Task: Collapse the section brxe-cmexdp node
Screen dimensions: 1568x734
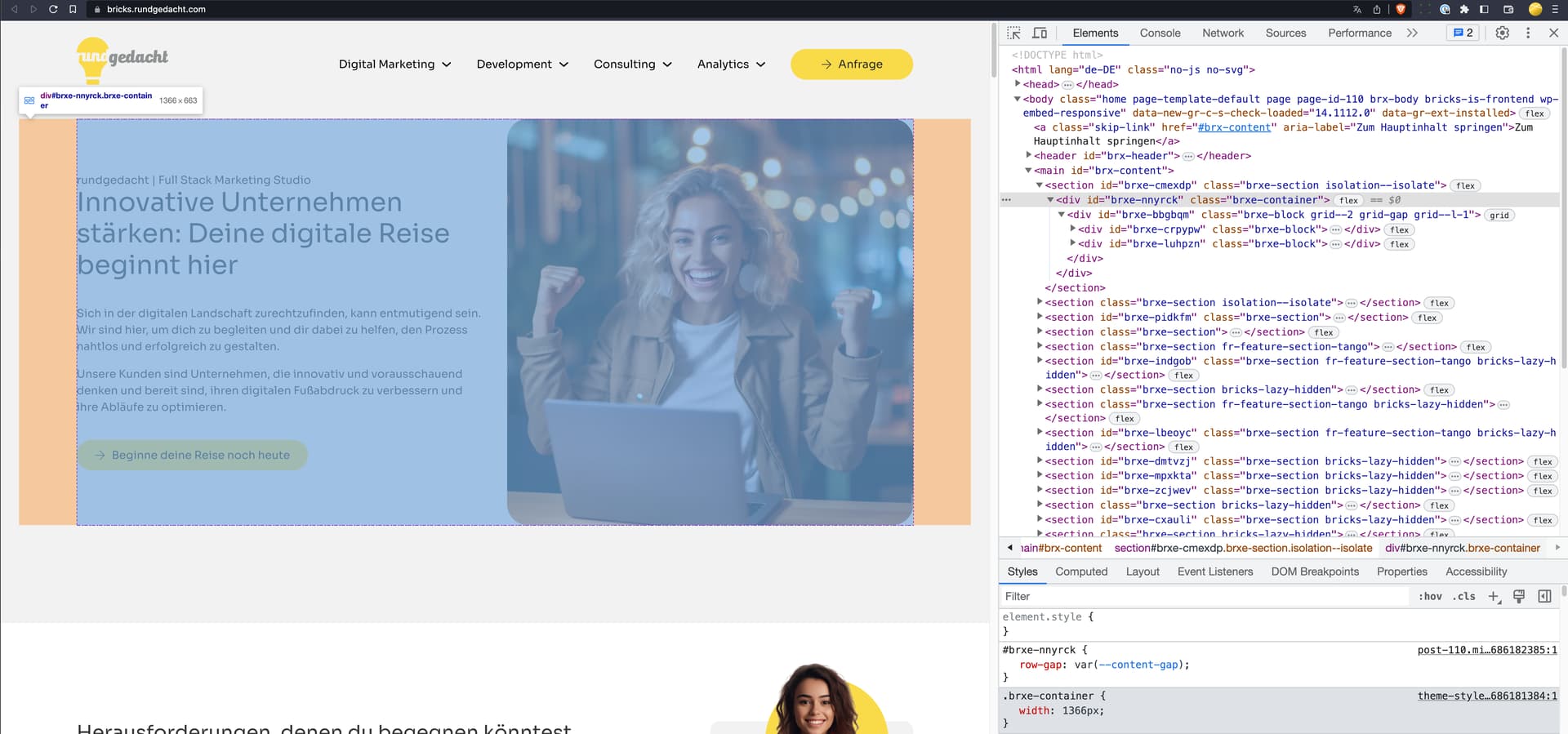Action: pyautogui.click(x=1040, y=185)
